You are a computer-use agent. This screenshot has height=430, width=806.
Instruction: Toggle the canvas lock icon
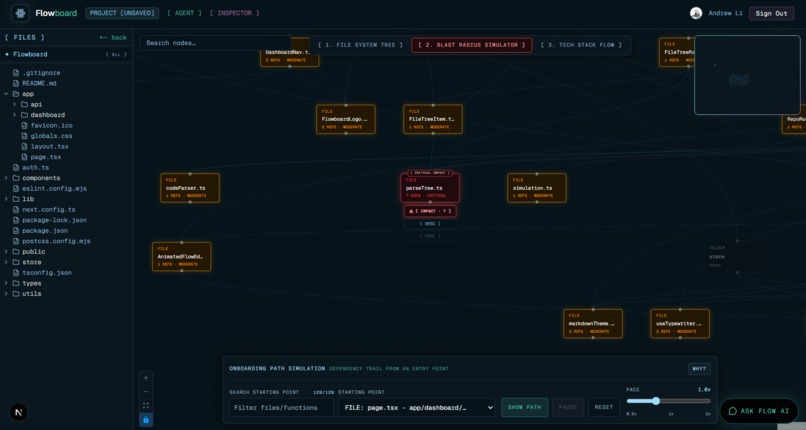(146, 420)
